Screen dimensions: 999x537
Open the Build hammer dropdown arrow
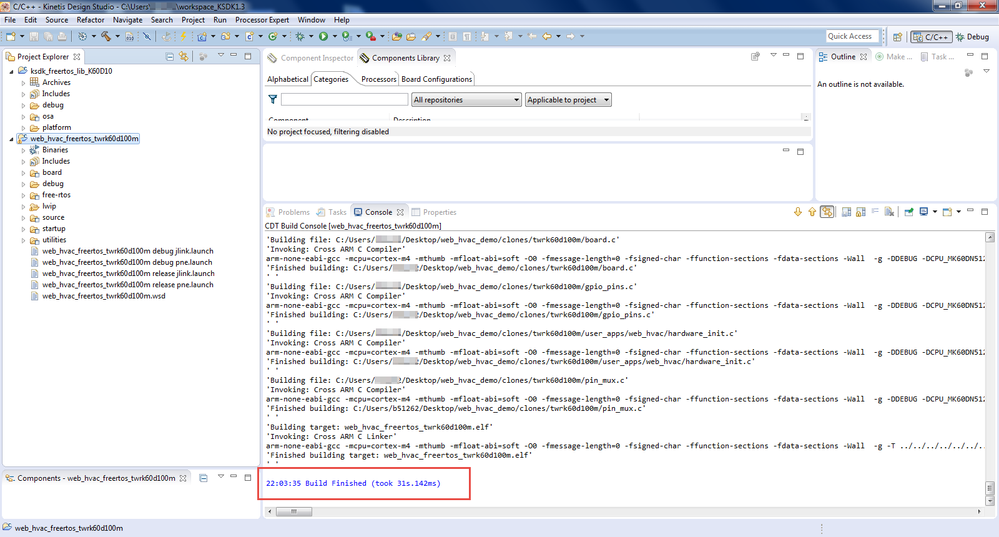pyautogui.click(x=117, y=36)
